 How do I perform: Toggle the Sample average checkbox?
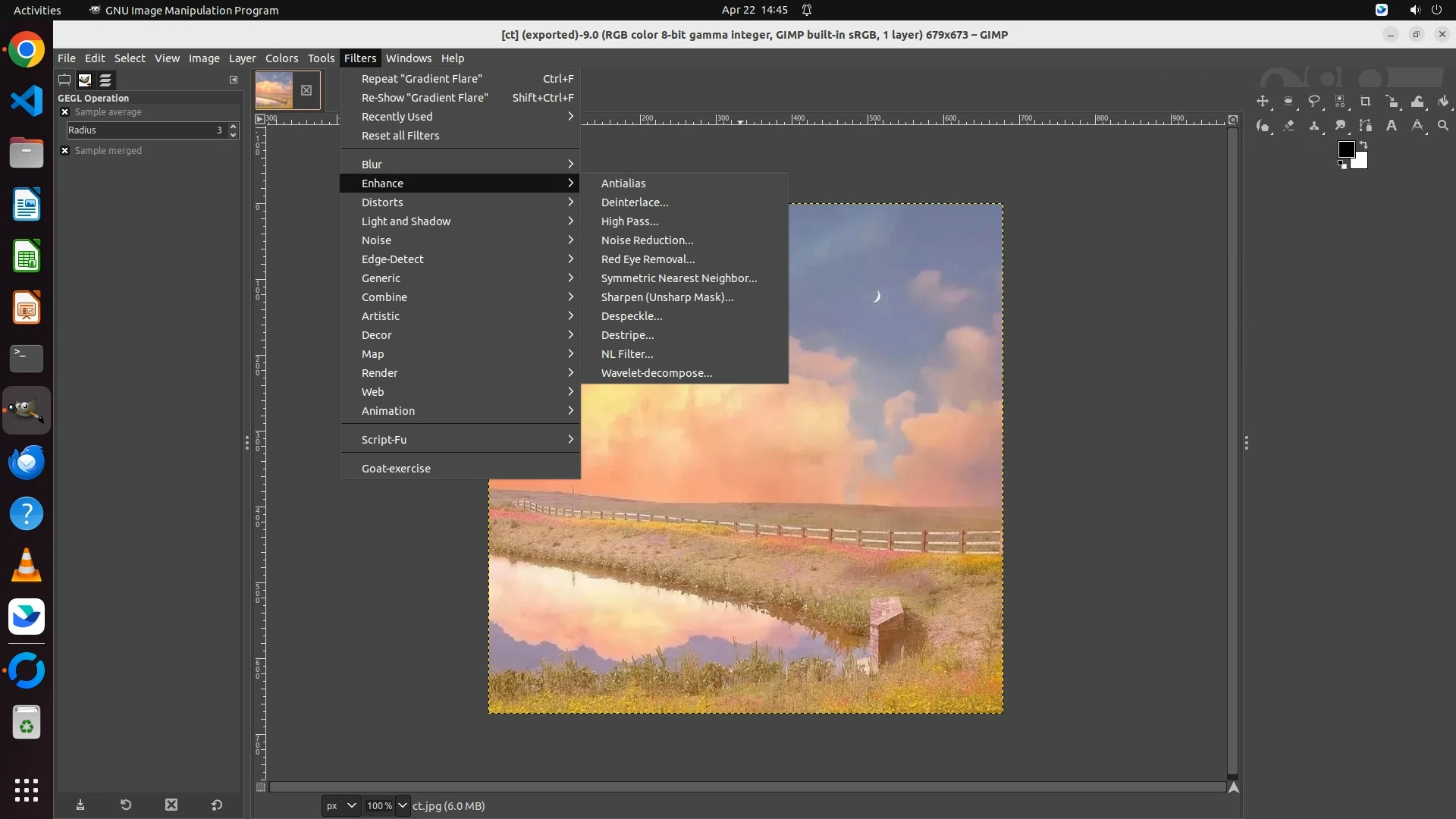tap(65, 112)
